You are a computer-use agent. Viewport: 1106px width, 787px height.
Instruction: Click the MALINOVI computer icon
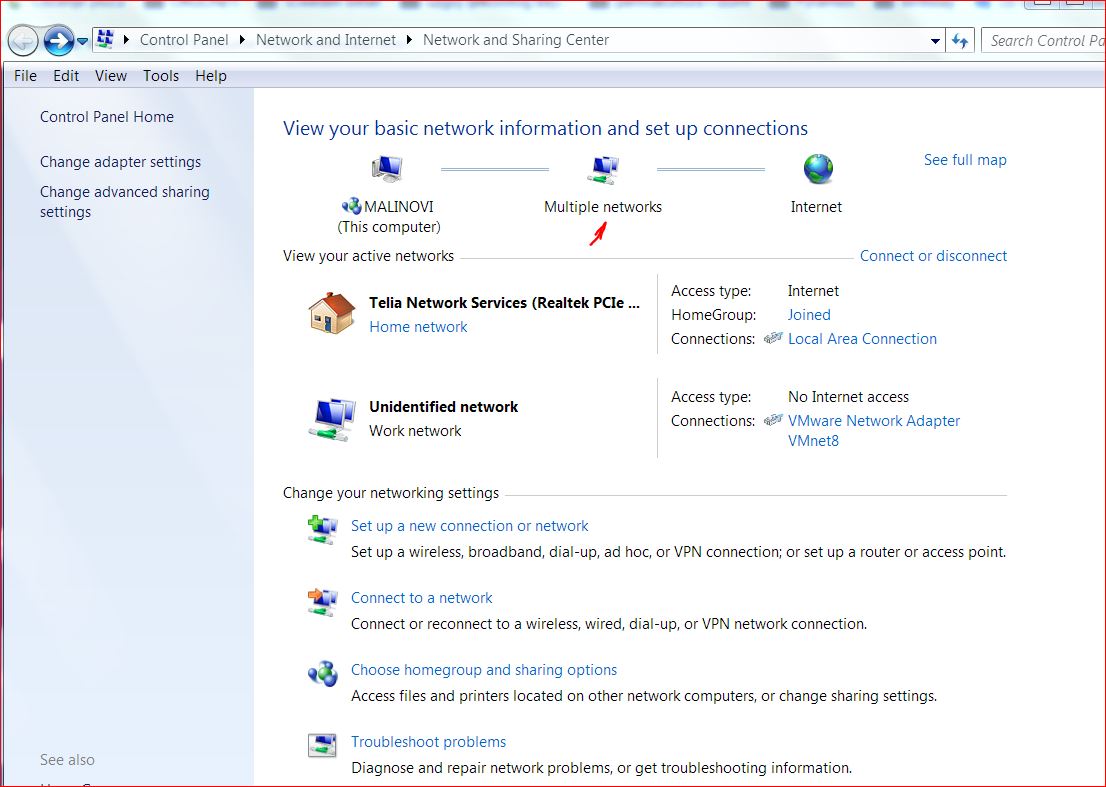coord(386,169)
